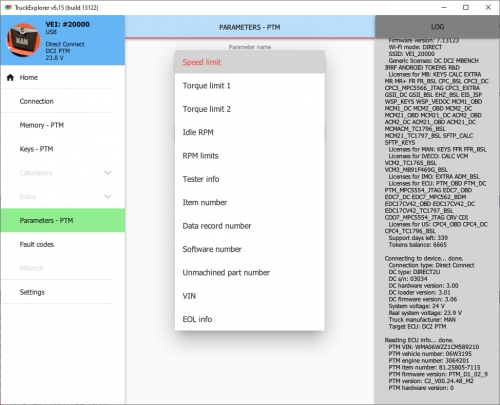This screenshot has width=500, height=405.
Task: Select Idle RPM parameter
Action: (250, 132)
